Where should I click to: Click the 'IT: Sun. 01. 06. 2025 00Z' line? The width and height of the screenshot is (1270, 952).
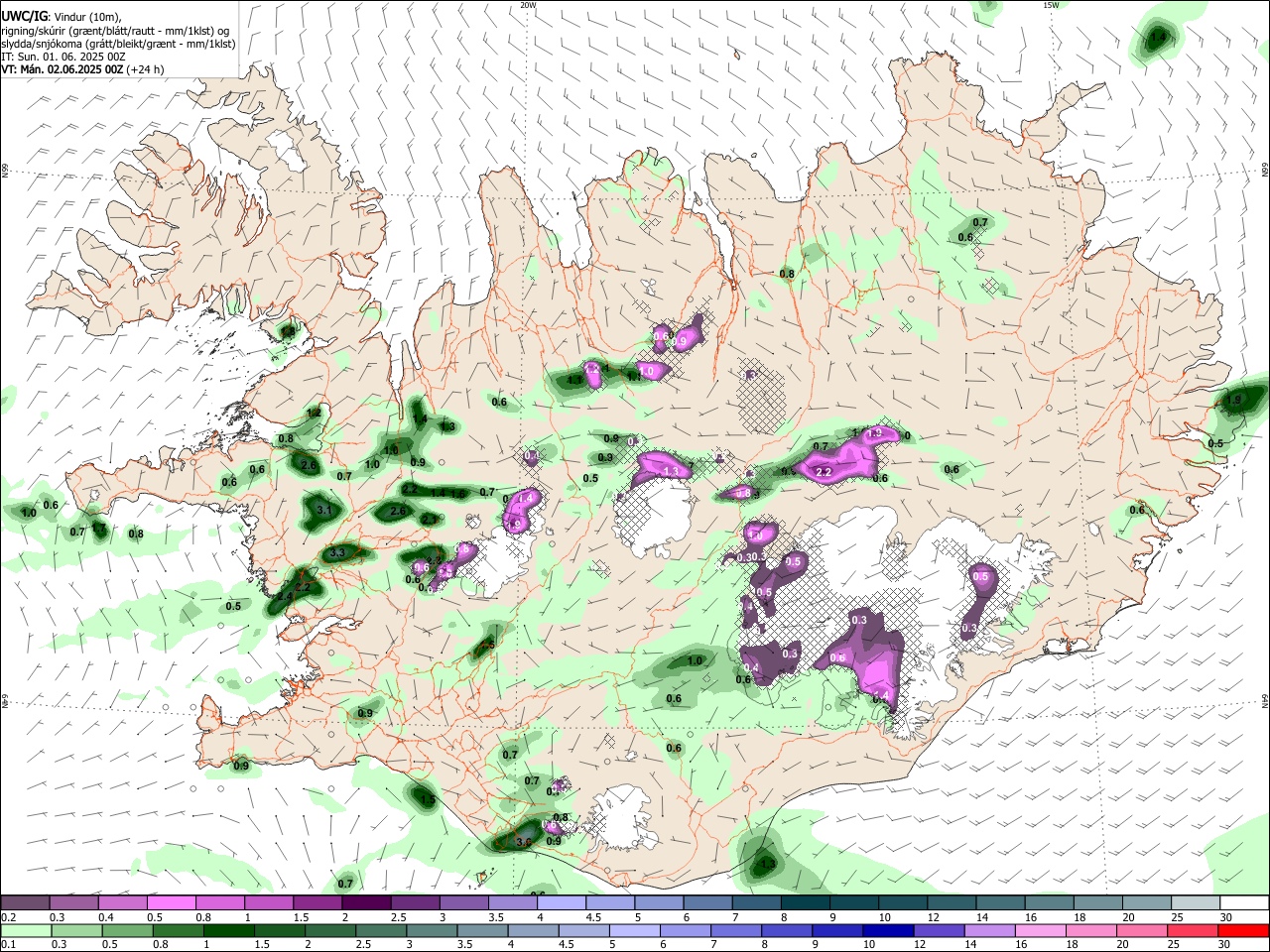click(63, 57)
